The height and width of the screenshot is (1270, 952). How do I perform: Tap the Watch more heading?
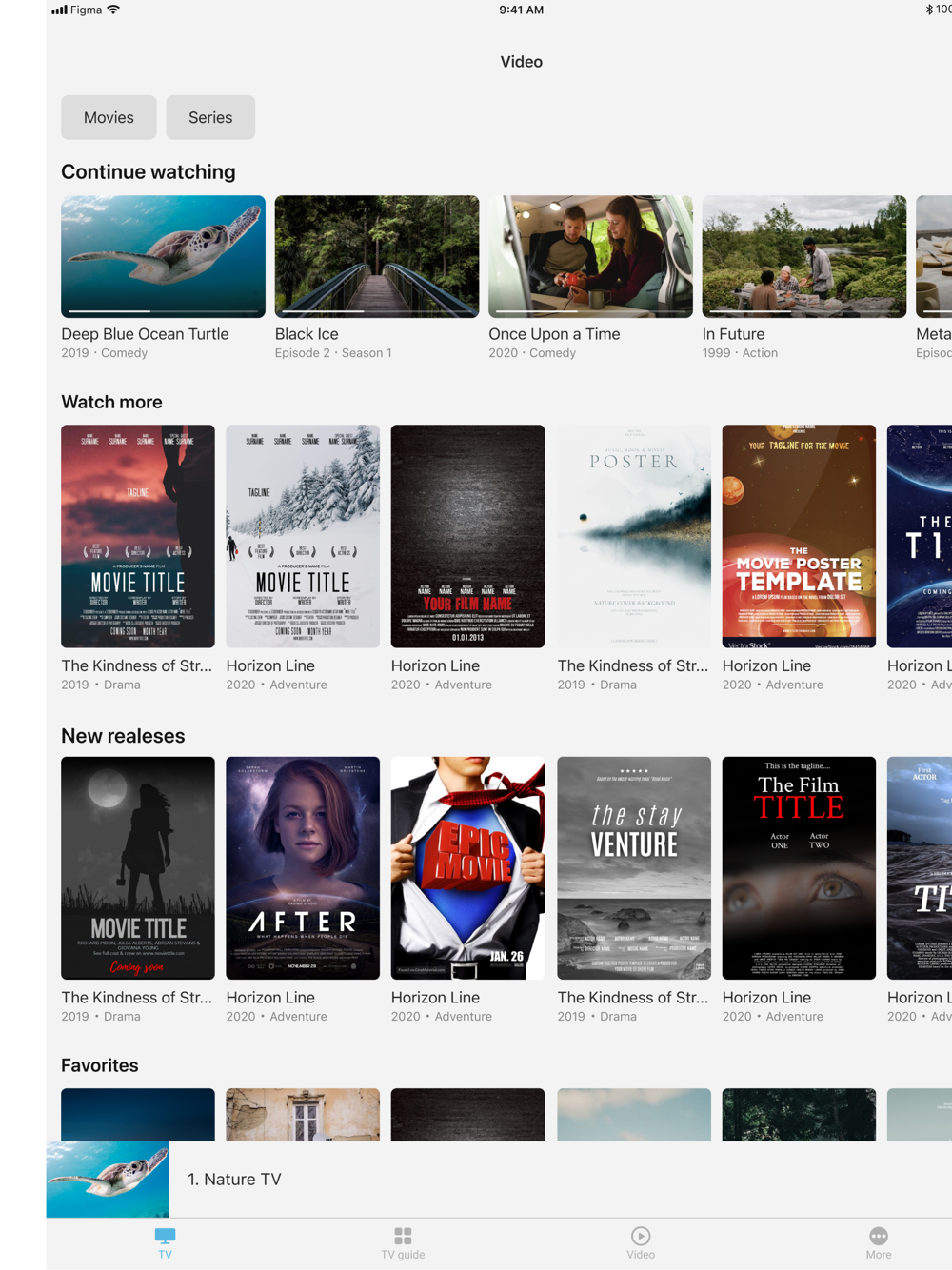coord(111,402)
